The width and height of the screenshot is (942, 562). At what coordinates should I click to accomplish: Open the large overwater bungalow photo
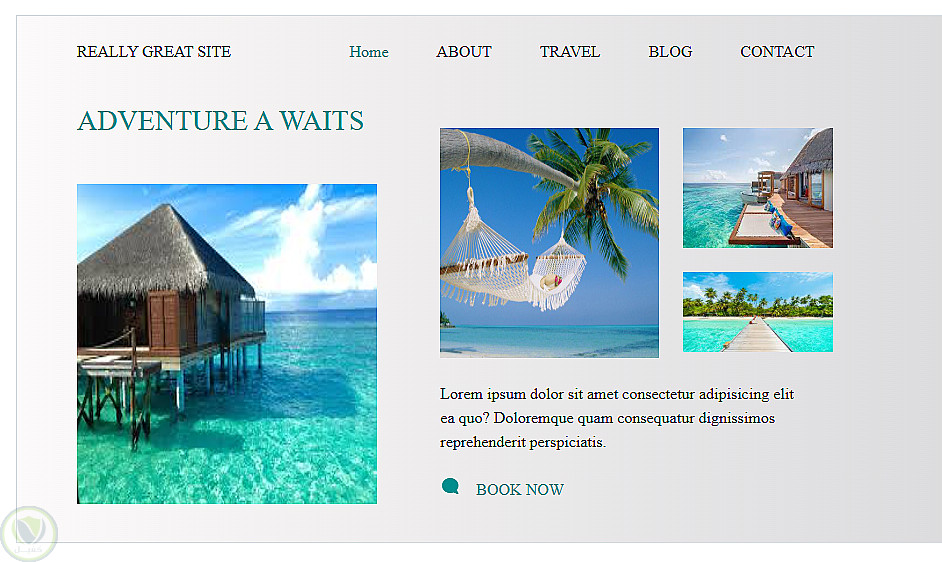click(x=227, y=344)
